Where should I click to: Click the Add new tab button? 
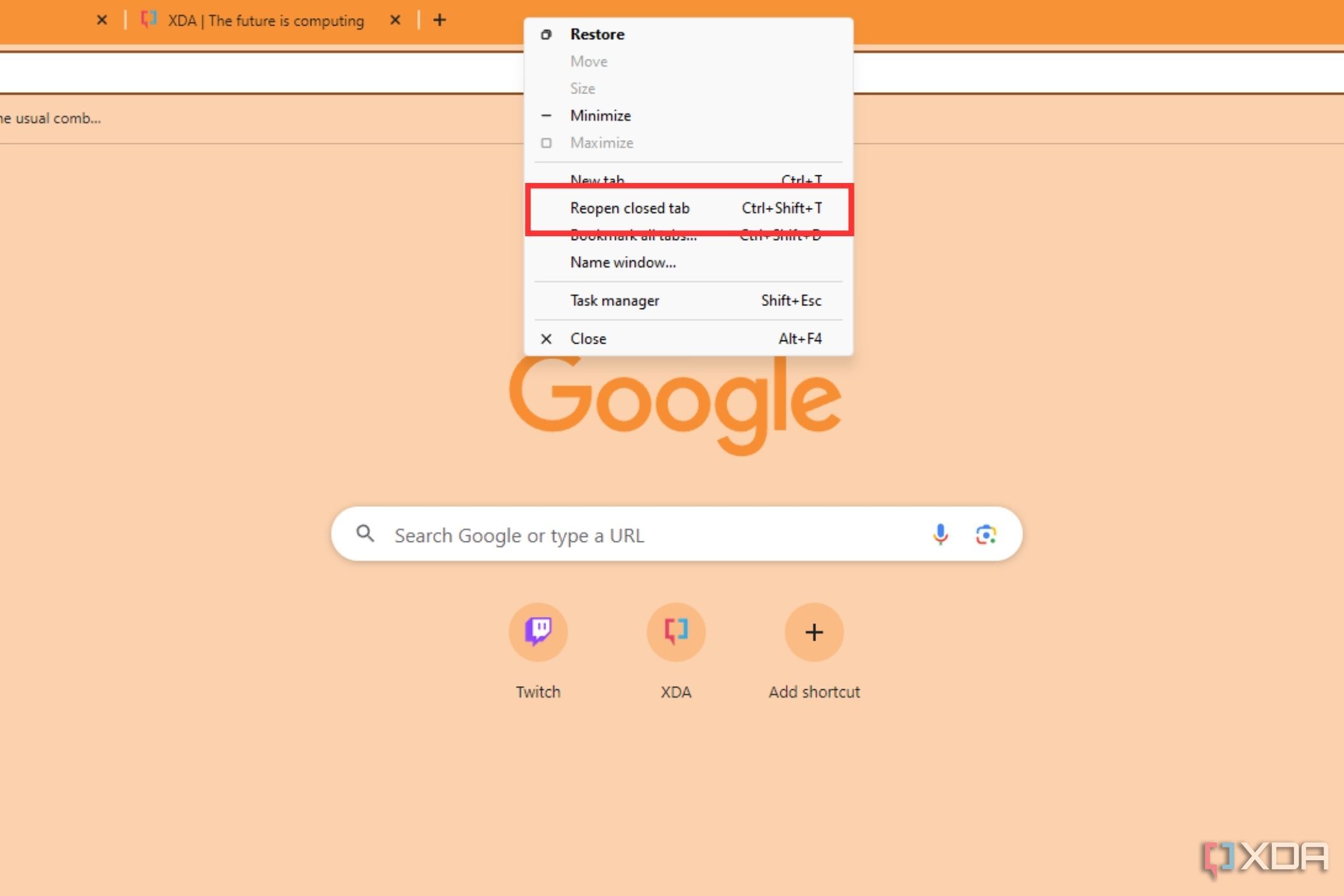(438, 19)
